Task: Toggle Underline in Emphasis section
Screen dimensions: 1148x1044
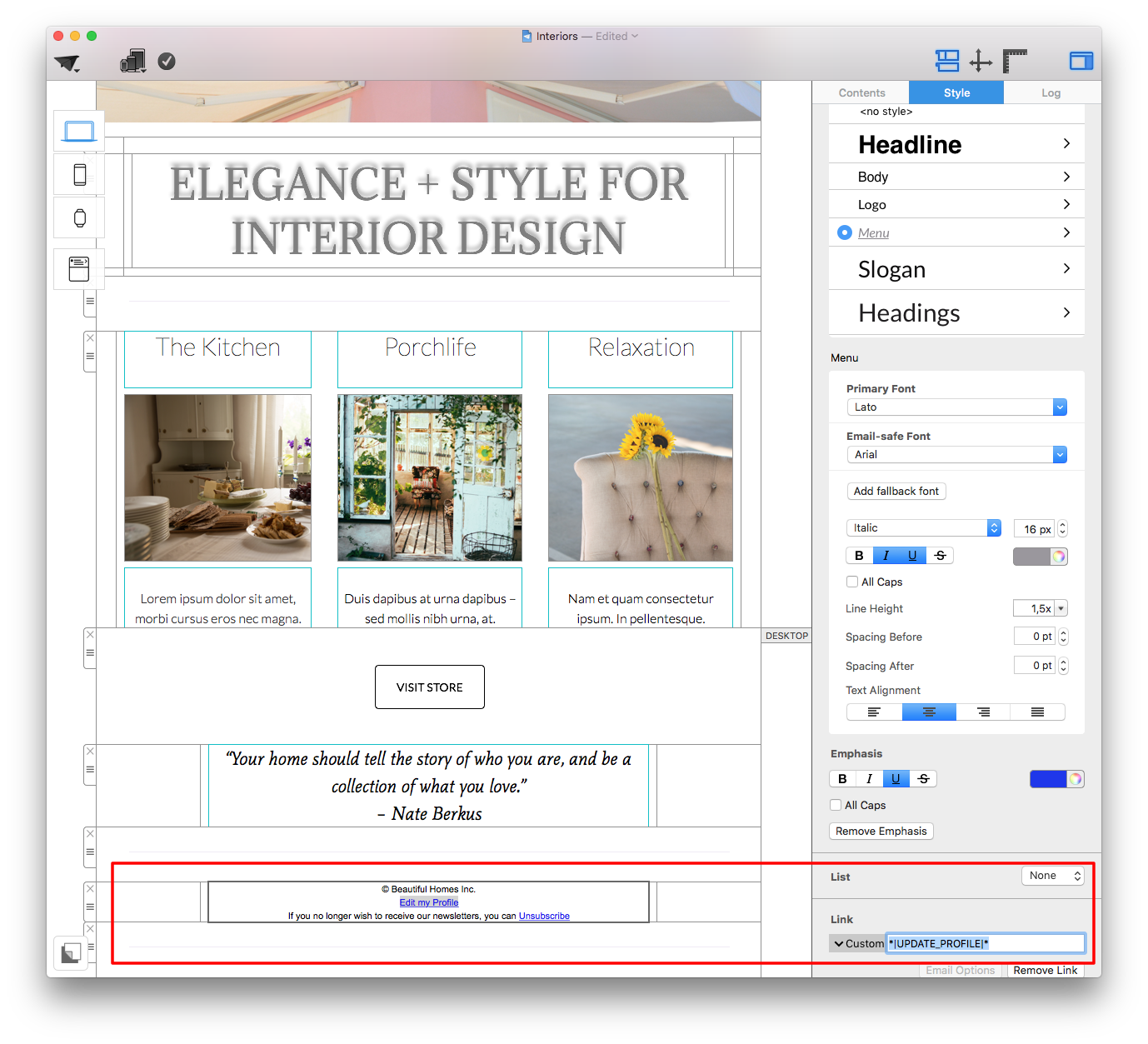Action: [896, 779]
